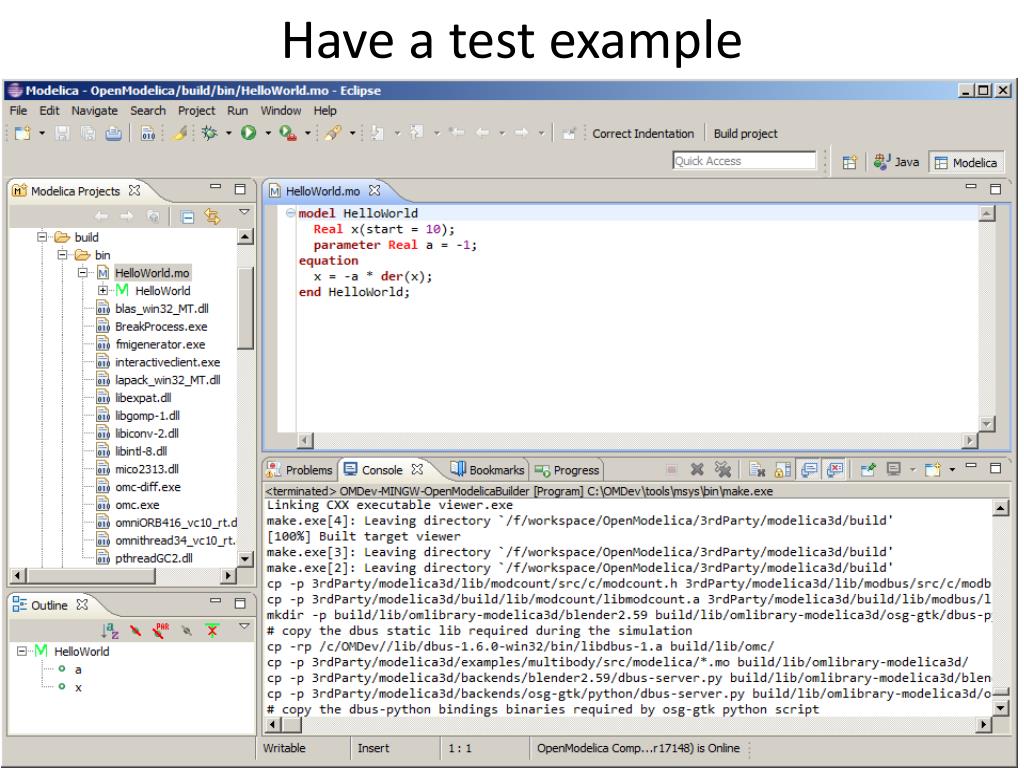Screen dimensions: 1024x768
Task: Click the Open Perspective icon
Action: [x=849, y=162]
